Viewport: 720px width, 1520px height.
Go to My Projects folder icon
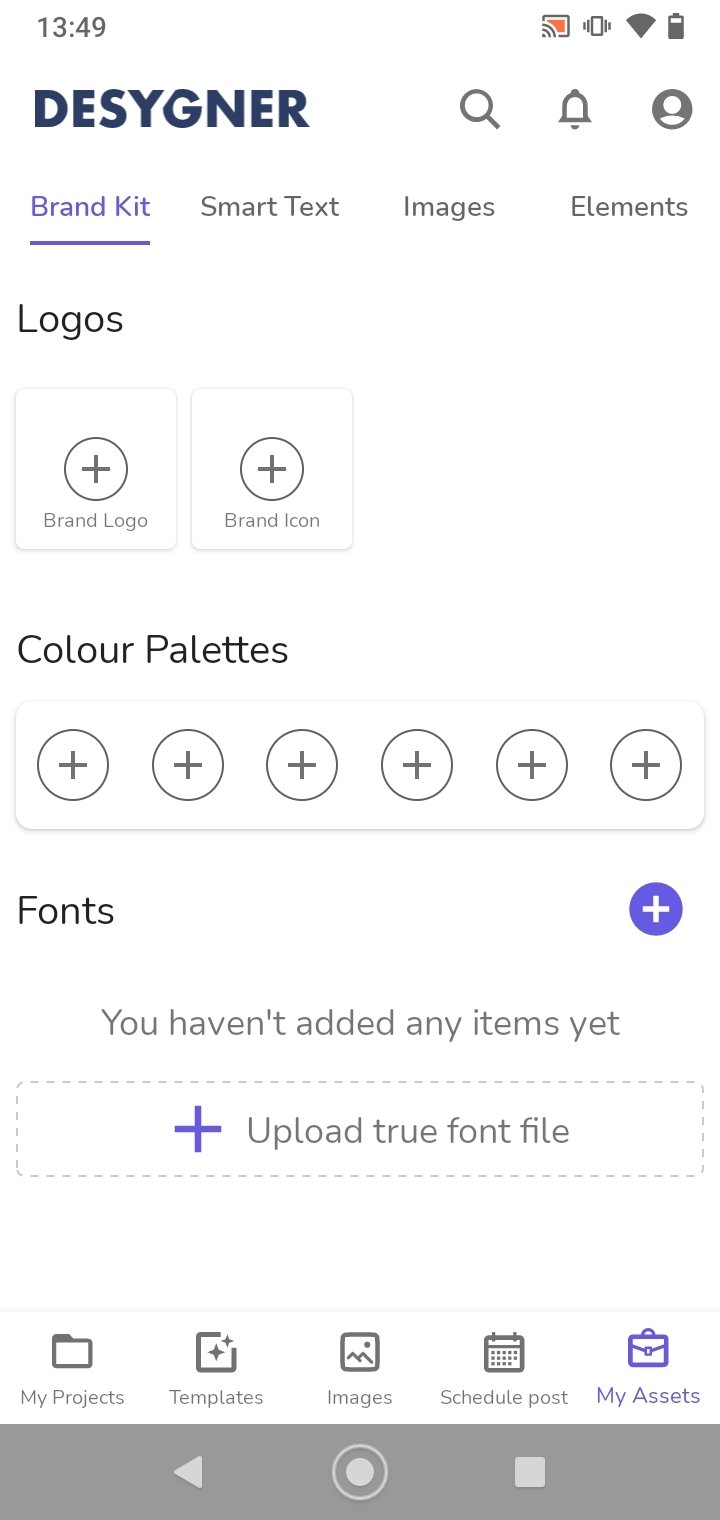(x=72, y=1353)
